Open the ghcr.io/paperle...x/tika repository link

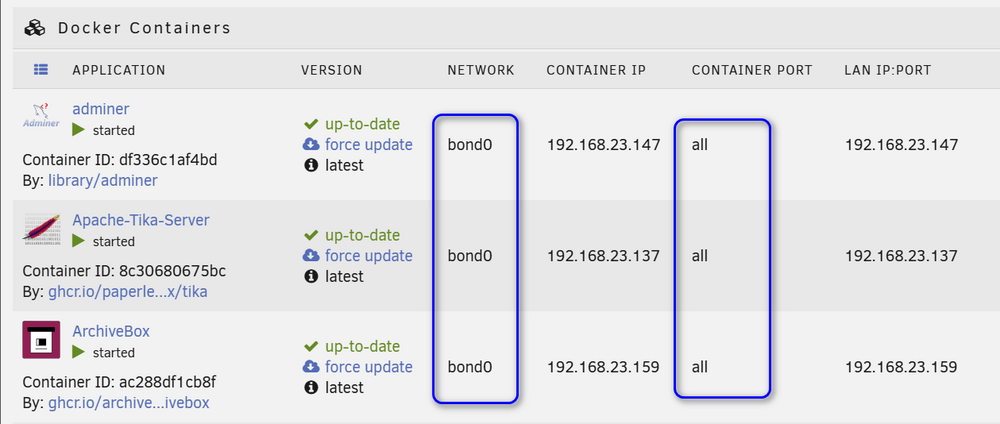[x=128, y=292]
